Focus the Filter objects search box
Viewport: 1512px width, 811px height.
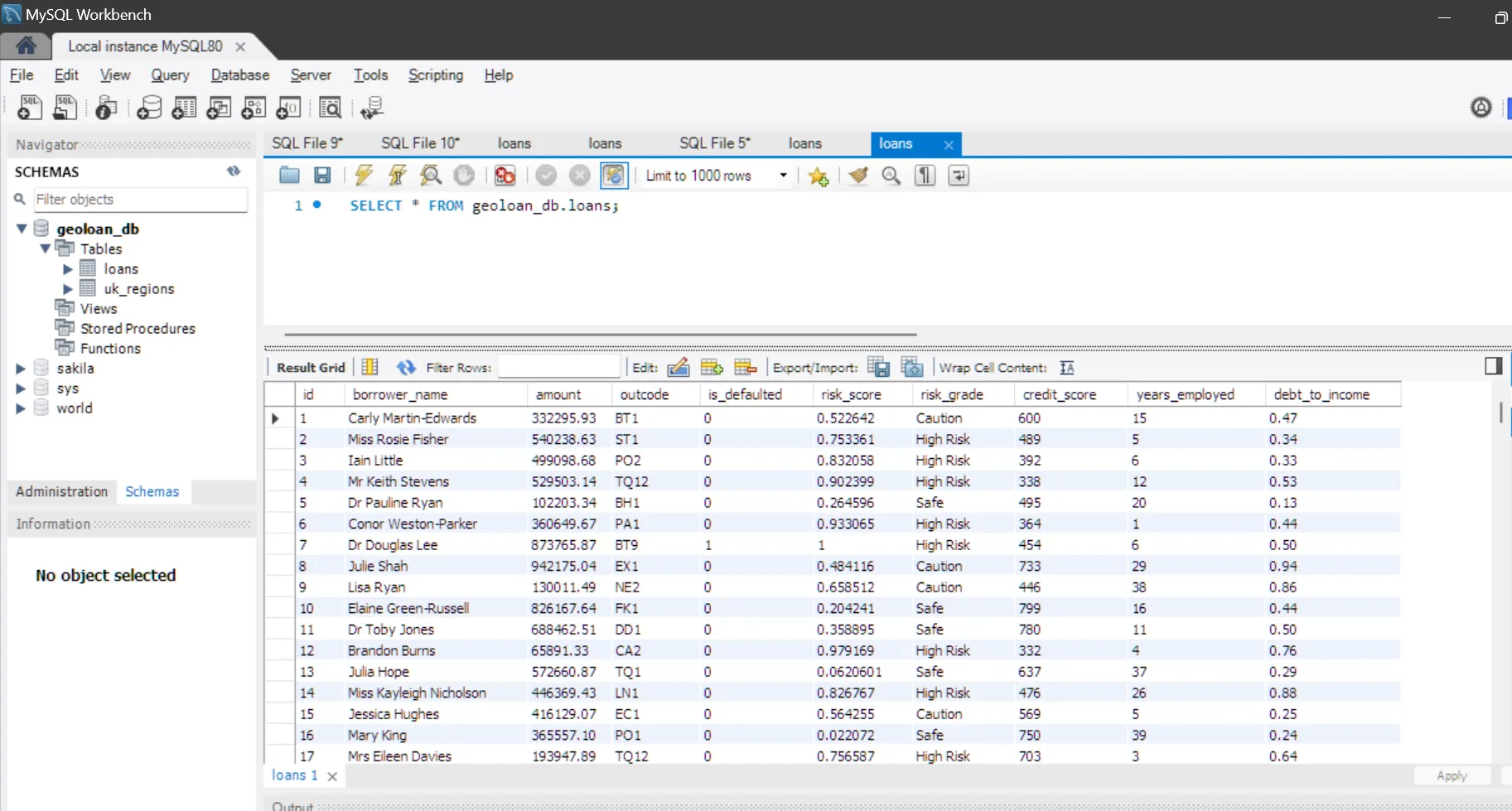point(140,199)
